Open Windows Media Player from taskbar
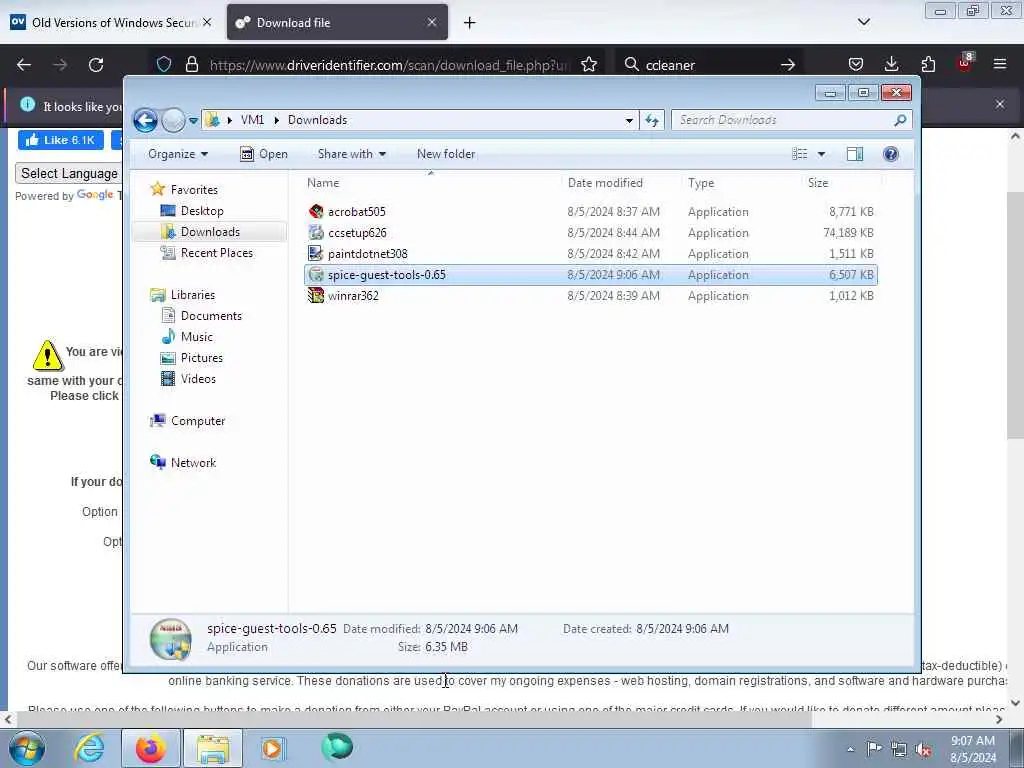This screenshot has width=1024, height=768. coord(272,748)
